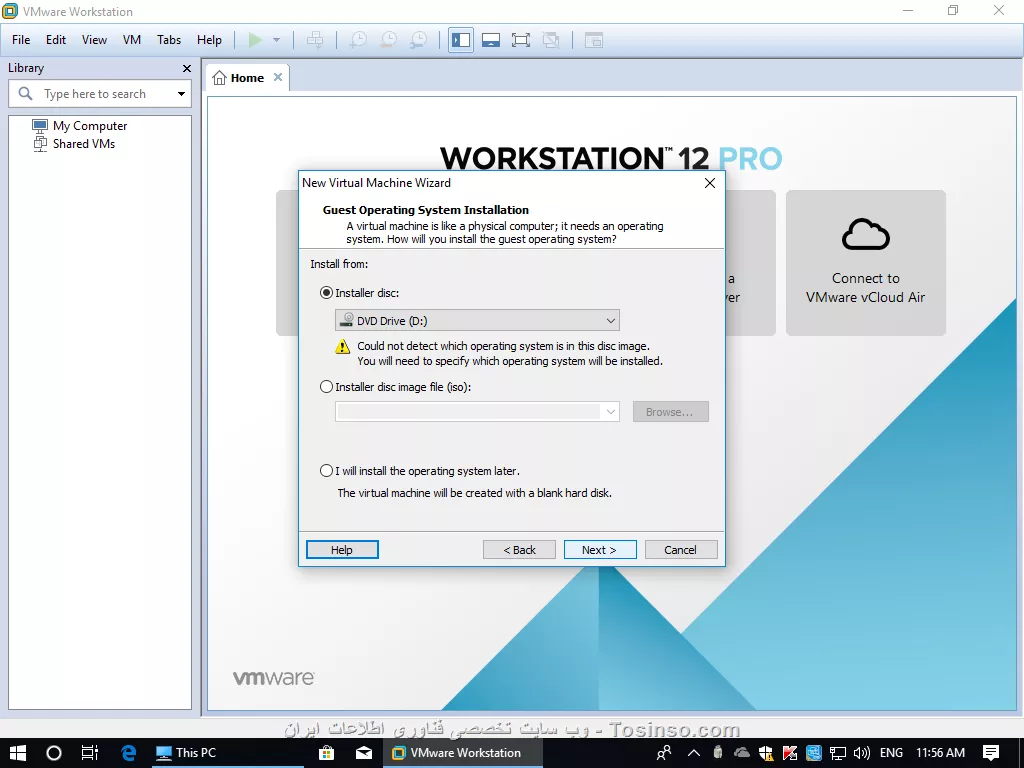Select My Computer in the library tree
The width and height of the screenshot is (1024, 768).
tap(89, 125)
